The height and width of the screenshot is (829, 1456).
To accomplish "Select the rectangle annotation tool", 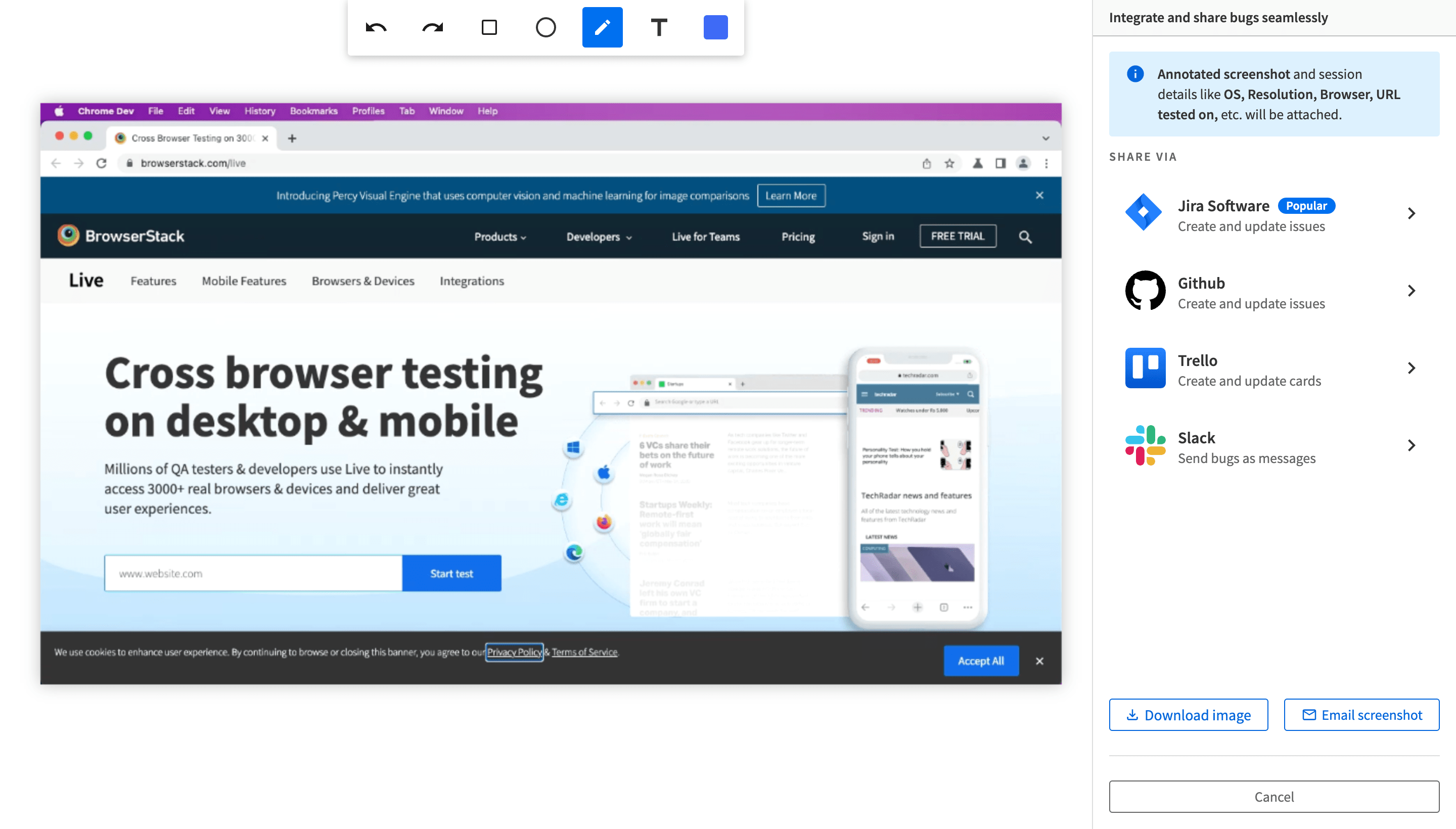I will click(488, 27).
